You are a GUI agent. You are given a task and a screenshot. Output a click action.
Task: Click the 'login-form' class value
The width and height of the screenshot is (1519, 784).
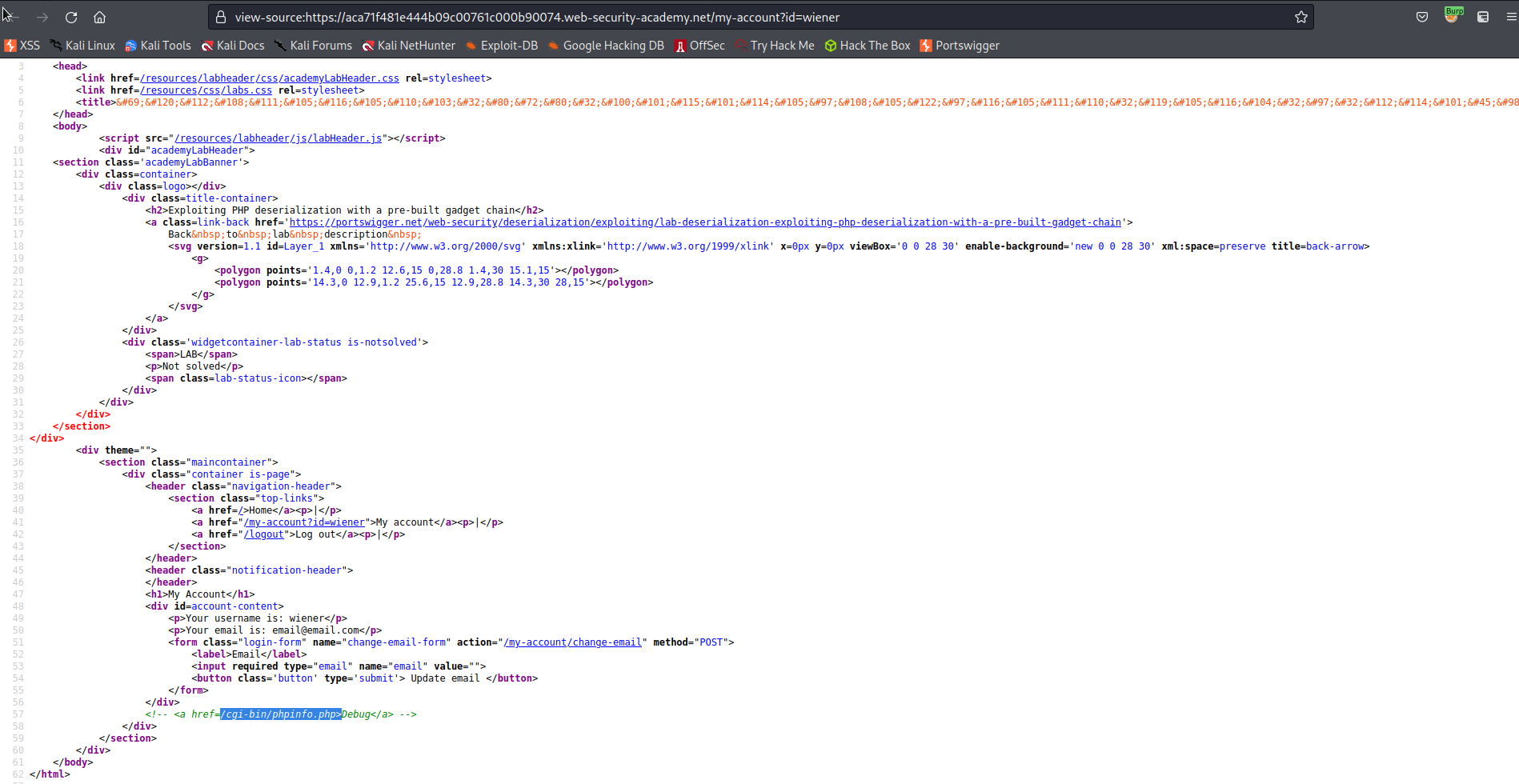[272, 642]
